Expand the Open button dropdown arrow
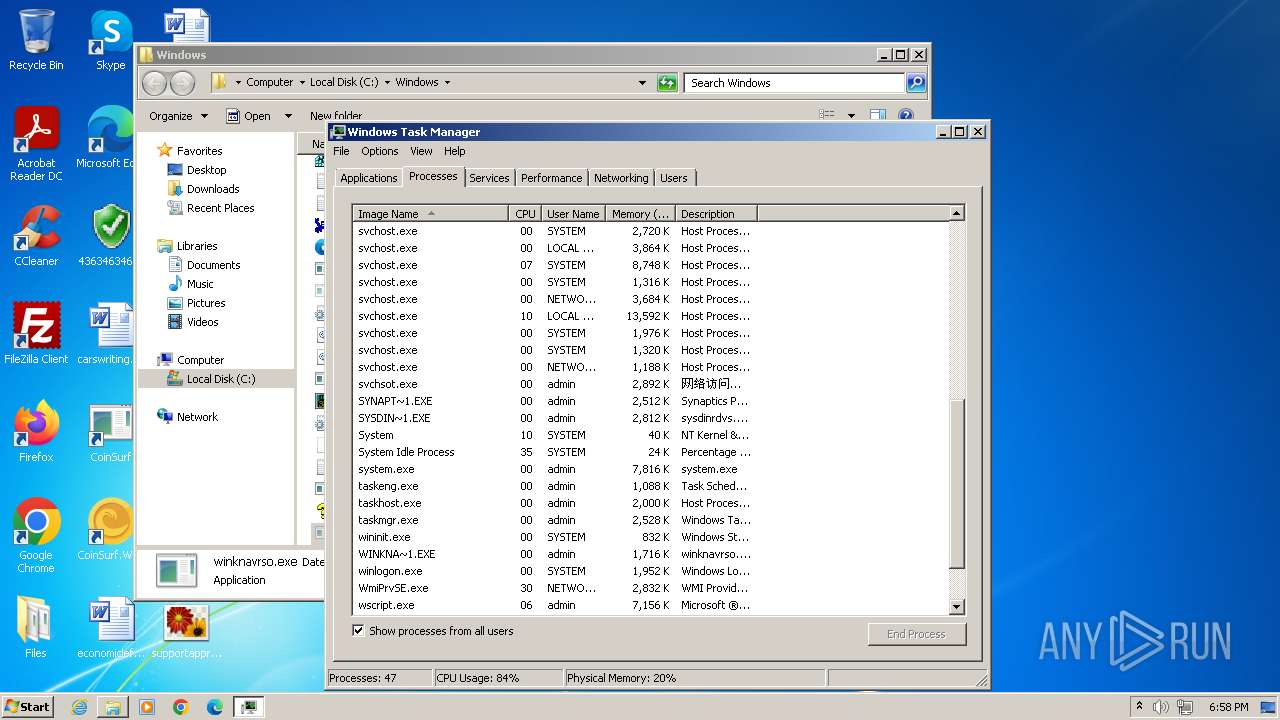The image size is (1280, 720). pos(288,116)
